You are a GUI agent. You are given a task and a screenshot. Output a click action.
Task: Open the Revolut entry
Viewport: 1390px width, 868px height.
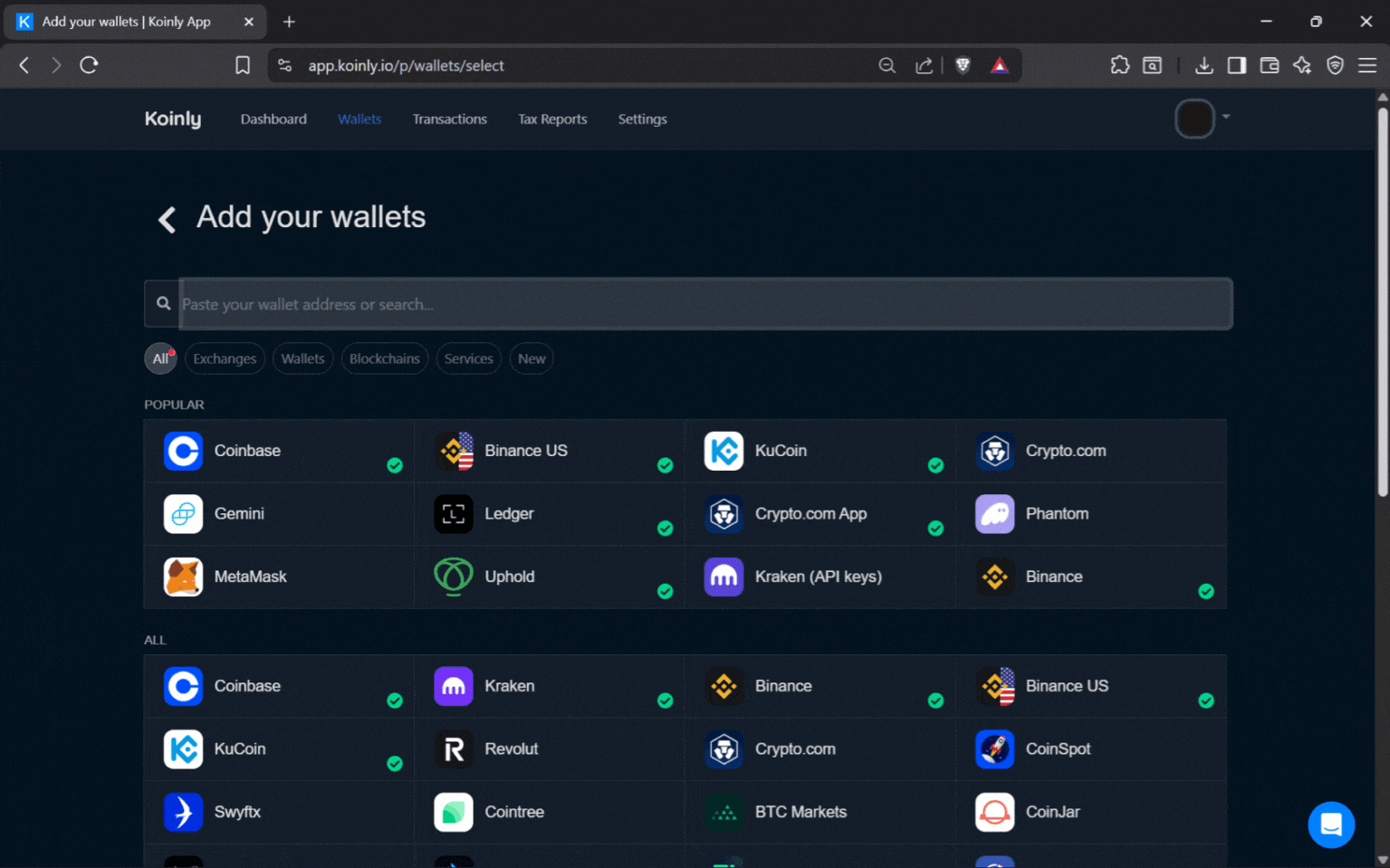(512, 749)
